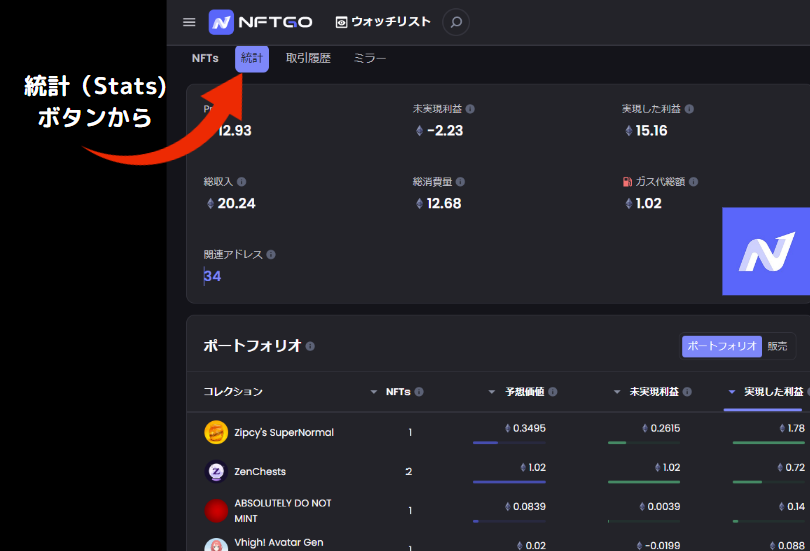The width and height of the screenshot is (810, 551).
Task: Show info icon next to 総収入
Action: pyautogui.click(x=241, y=182)
